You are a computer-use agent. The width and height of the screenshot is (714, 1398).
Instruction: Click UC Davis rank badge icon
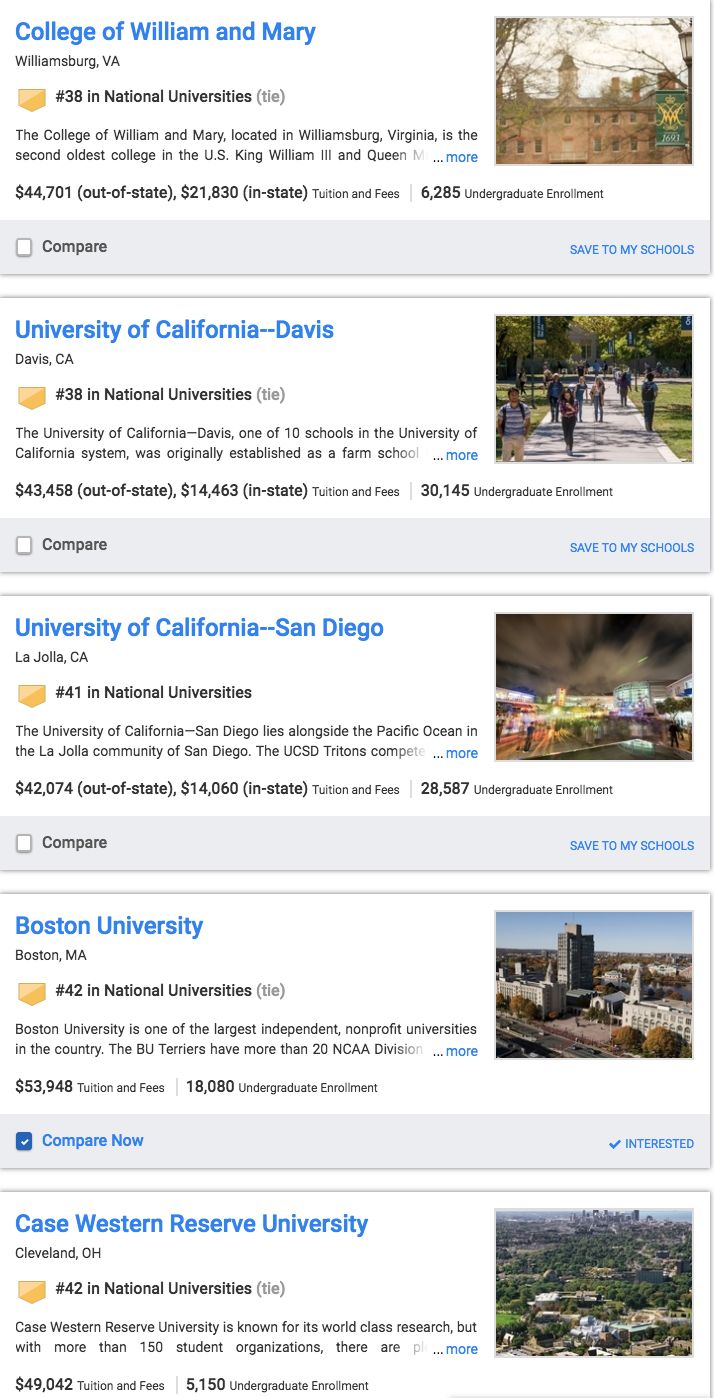[32, 397]
